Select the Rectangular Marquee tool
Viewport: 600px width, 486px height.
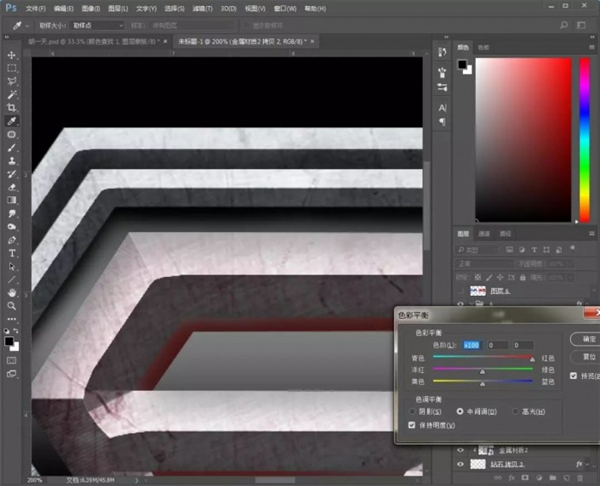tap(12, 68)
